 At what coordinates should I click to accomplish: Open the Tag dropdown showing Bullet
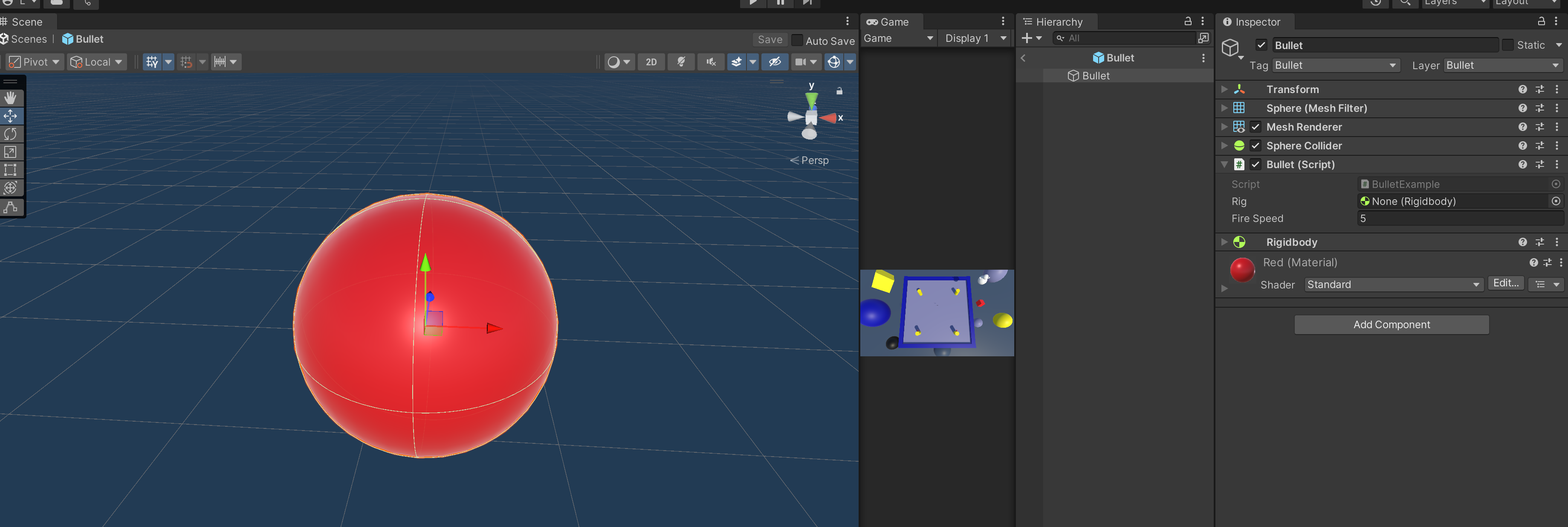(1336, 65)
